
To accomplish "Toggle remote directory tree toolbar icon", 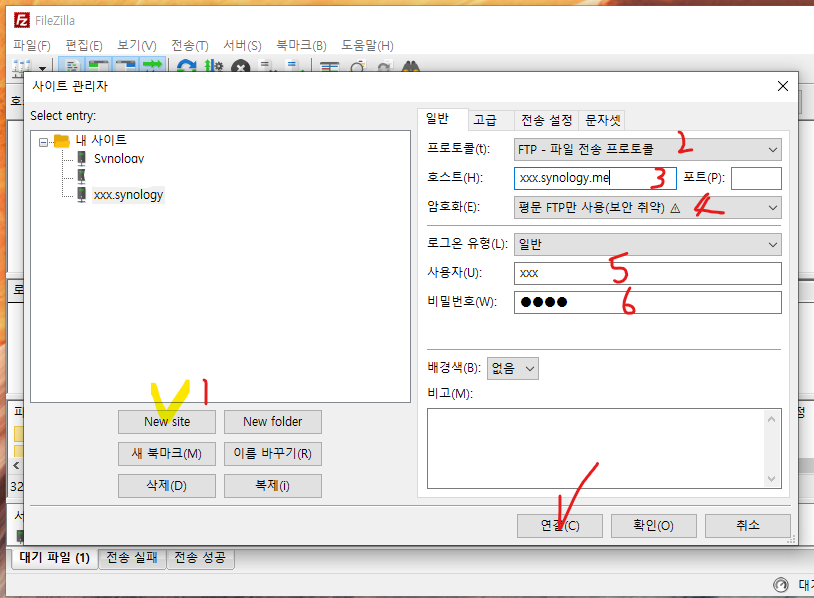I will point(126,66).
